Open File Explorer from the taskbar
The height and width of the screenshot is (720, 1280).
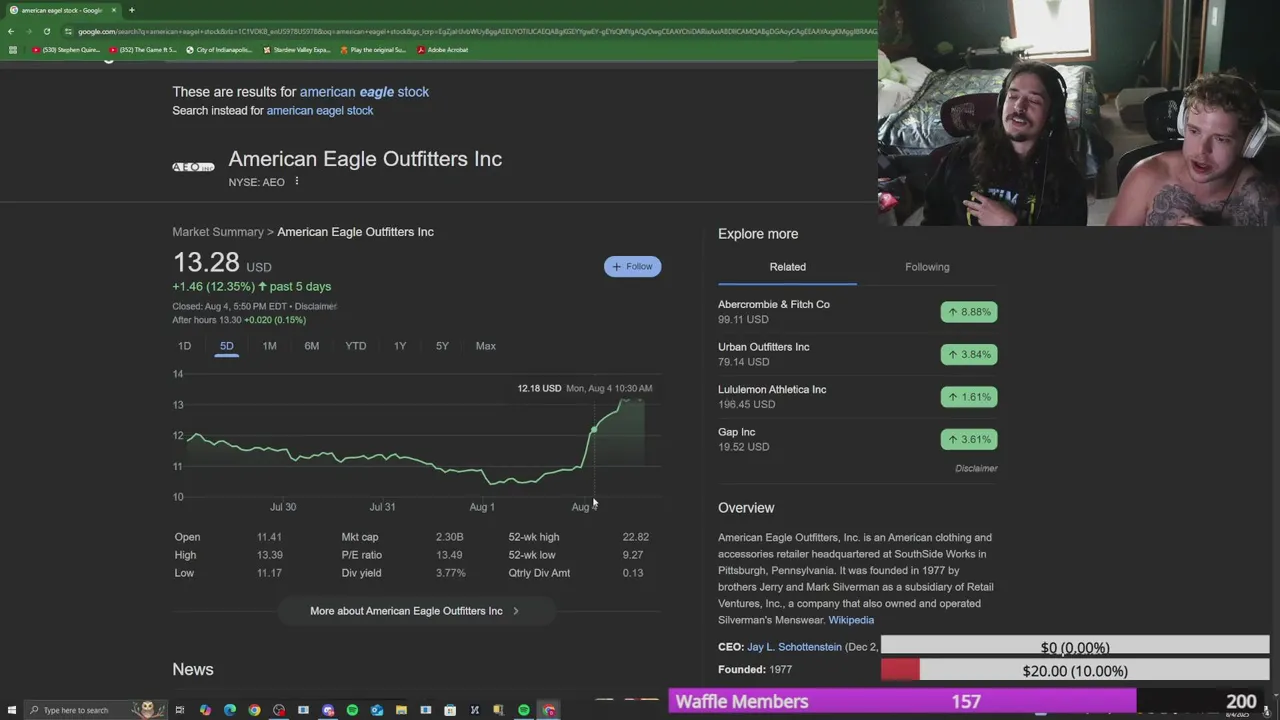click(401, 710)
